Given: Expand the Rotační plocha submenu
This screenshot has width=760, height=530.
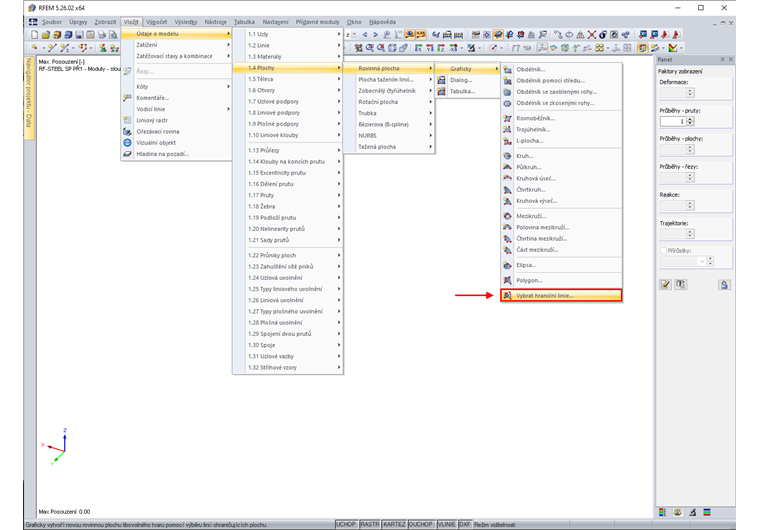Looking at the screenshot, I should click(389, 102).
